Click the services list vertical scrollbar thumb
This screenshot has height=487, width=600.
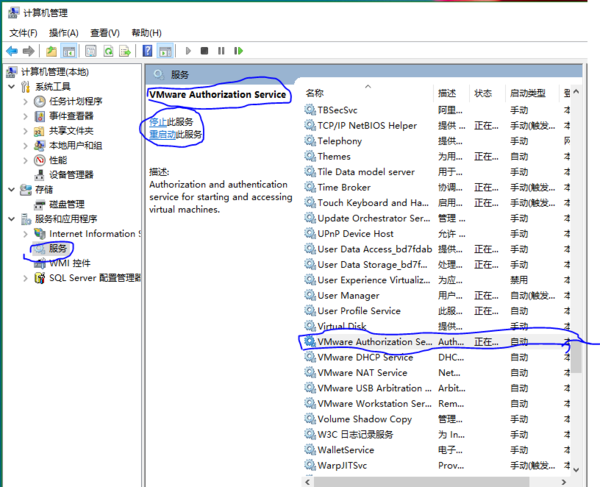tap(576, 358)
